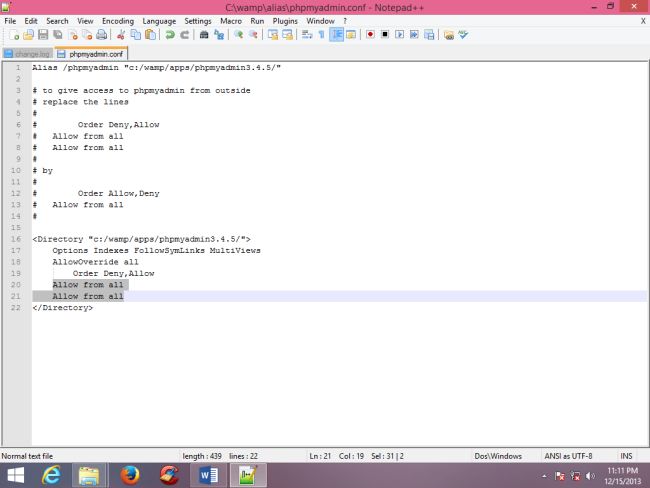The image size is (650, 488).
Task: Open the Window menu
Action: pos(320,21)
